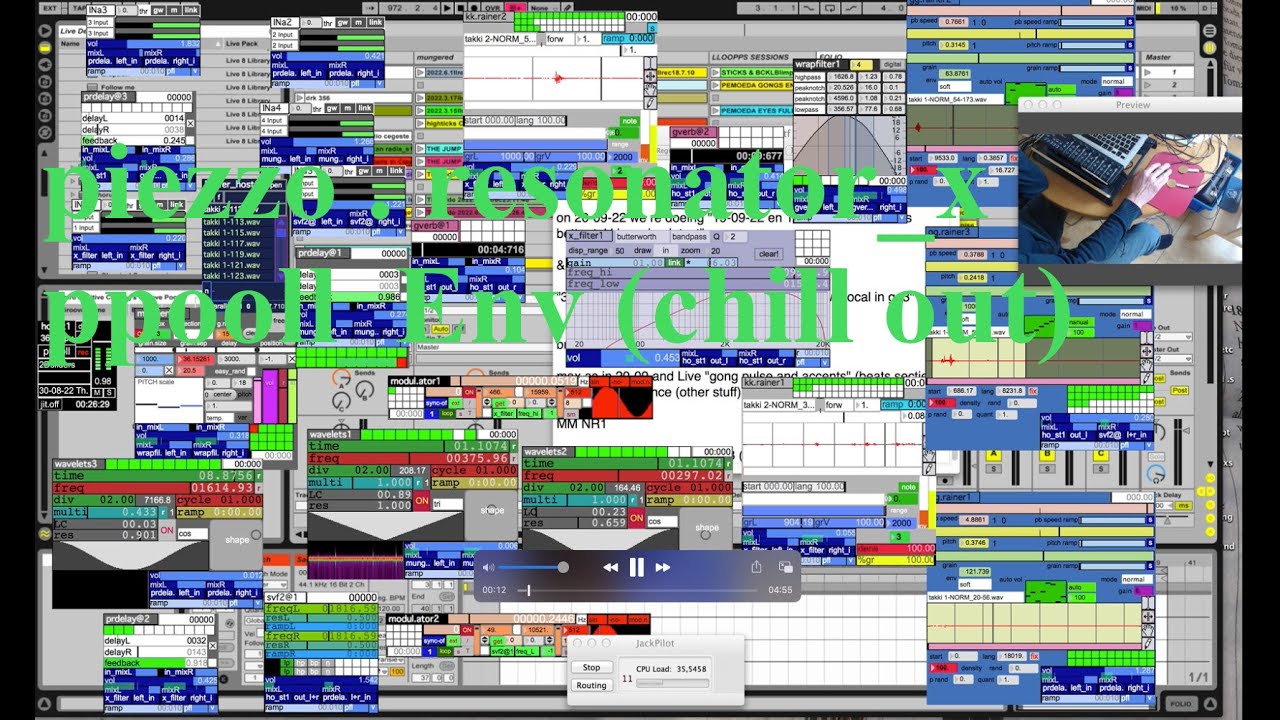Click the clear! button in x_filter1

point(768,253)
